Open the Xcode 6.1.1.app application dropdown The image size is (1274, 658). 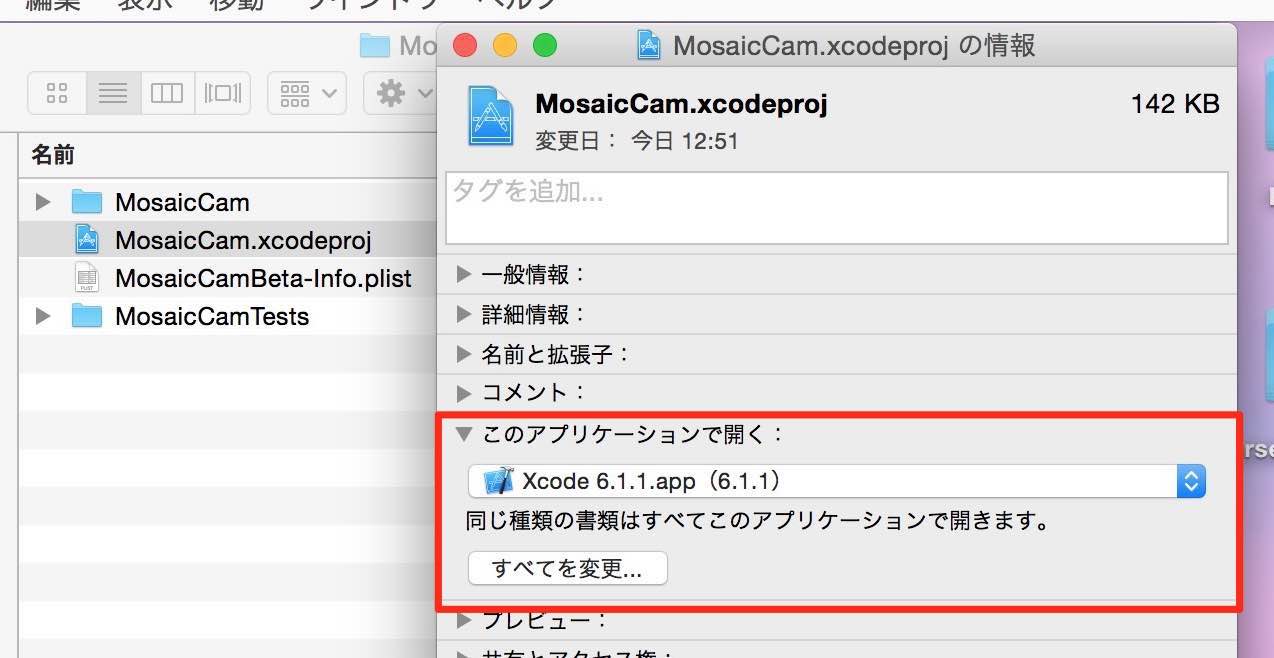coord(837,481)
